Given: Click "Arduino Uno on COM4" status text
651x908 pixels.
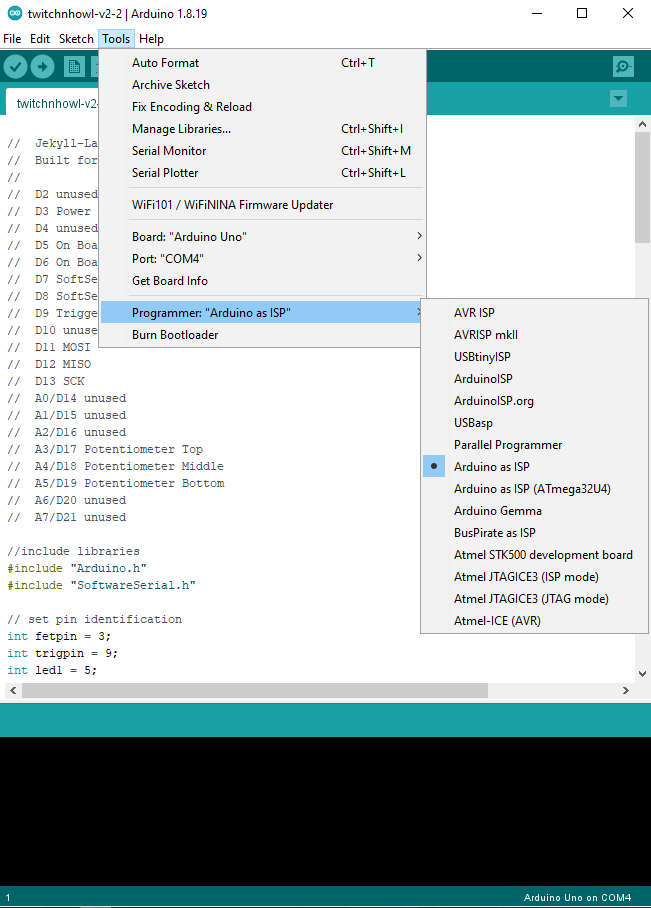Looking at the screenshot, I should [577, 898].
